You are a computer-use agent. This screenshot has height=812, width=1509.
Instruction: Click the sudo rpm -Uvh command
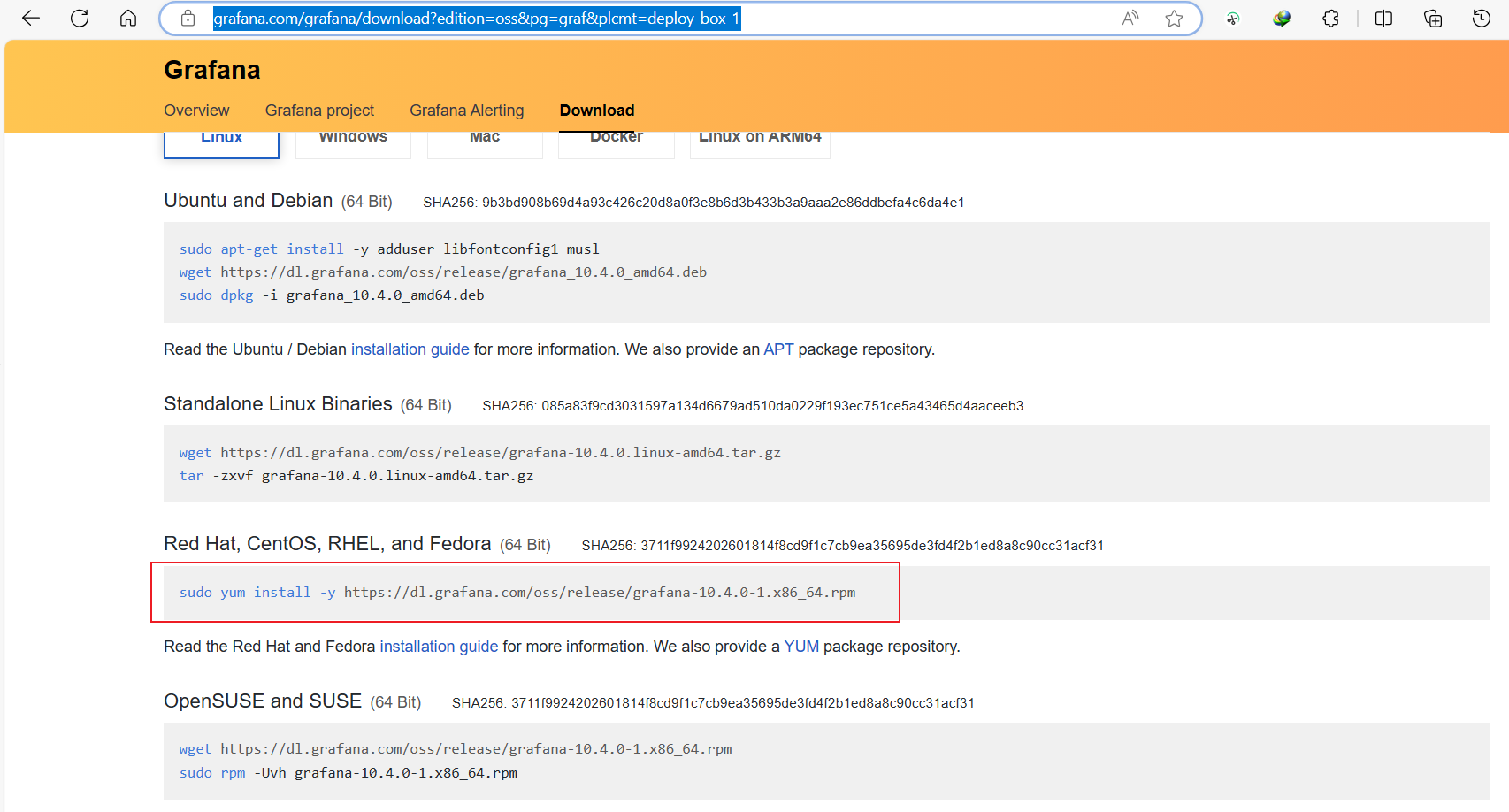(349, 773)
